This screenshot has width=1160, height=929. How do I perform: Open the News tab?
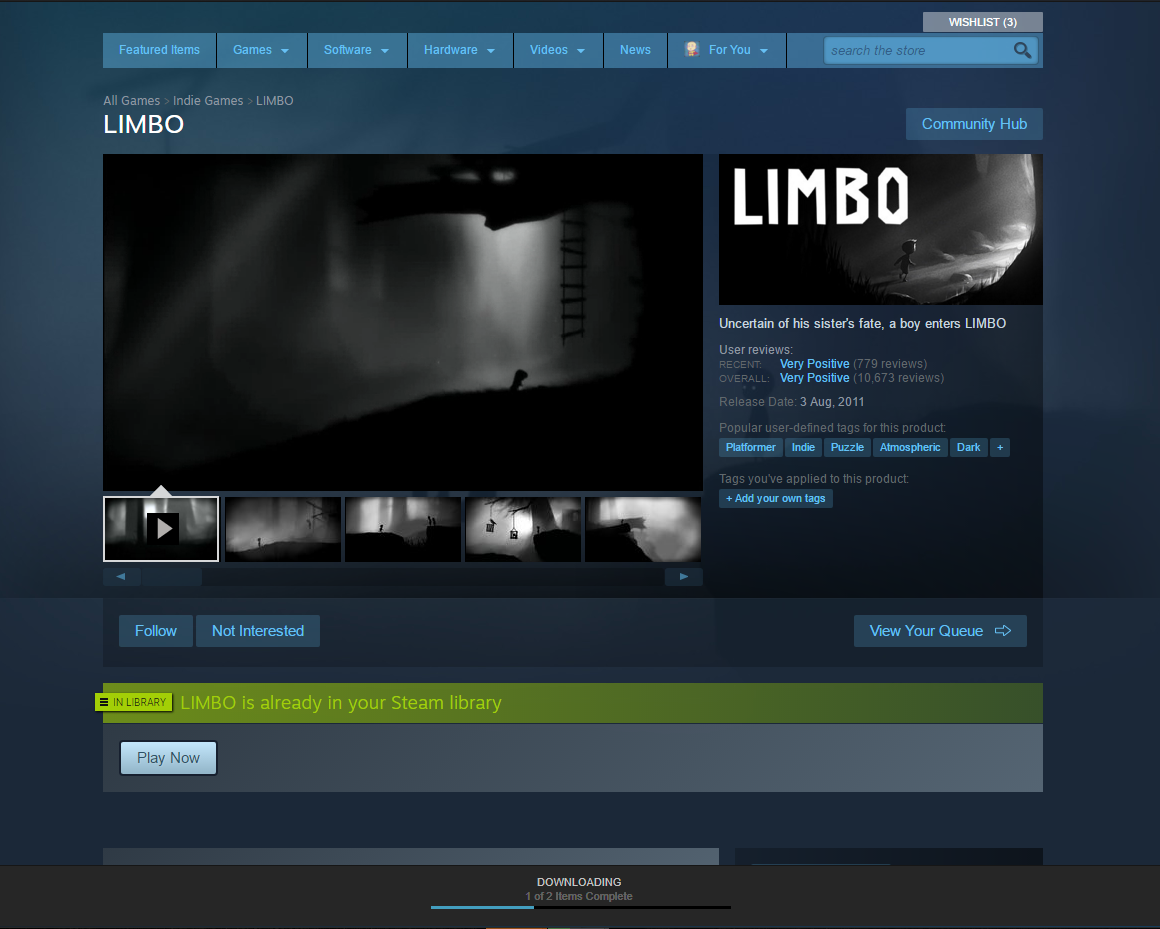click(x=635, y=50)
